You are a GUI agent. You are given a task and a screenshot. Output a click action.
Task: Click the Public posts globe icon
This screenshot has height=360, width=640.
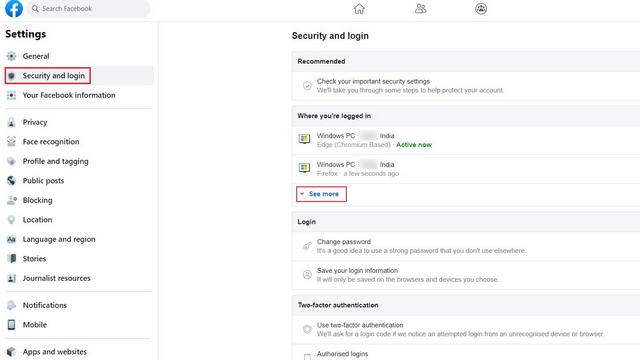tap(11, 180)
